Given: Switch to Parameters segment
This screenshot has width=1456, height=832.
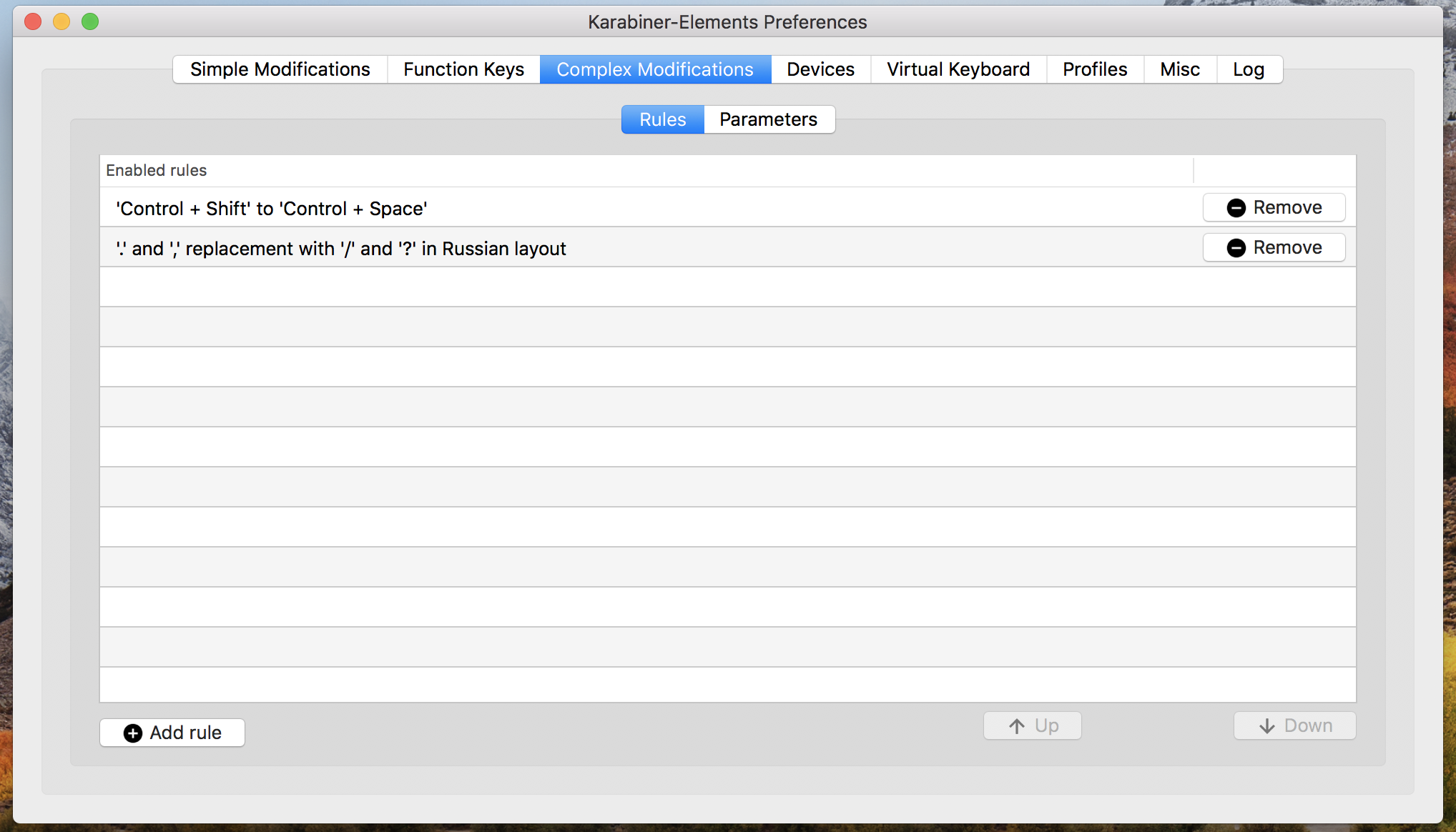Looking at the screenshot, I should (769, 119).
